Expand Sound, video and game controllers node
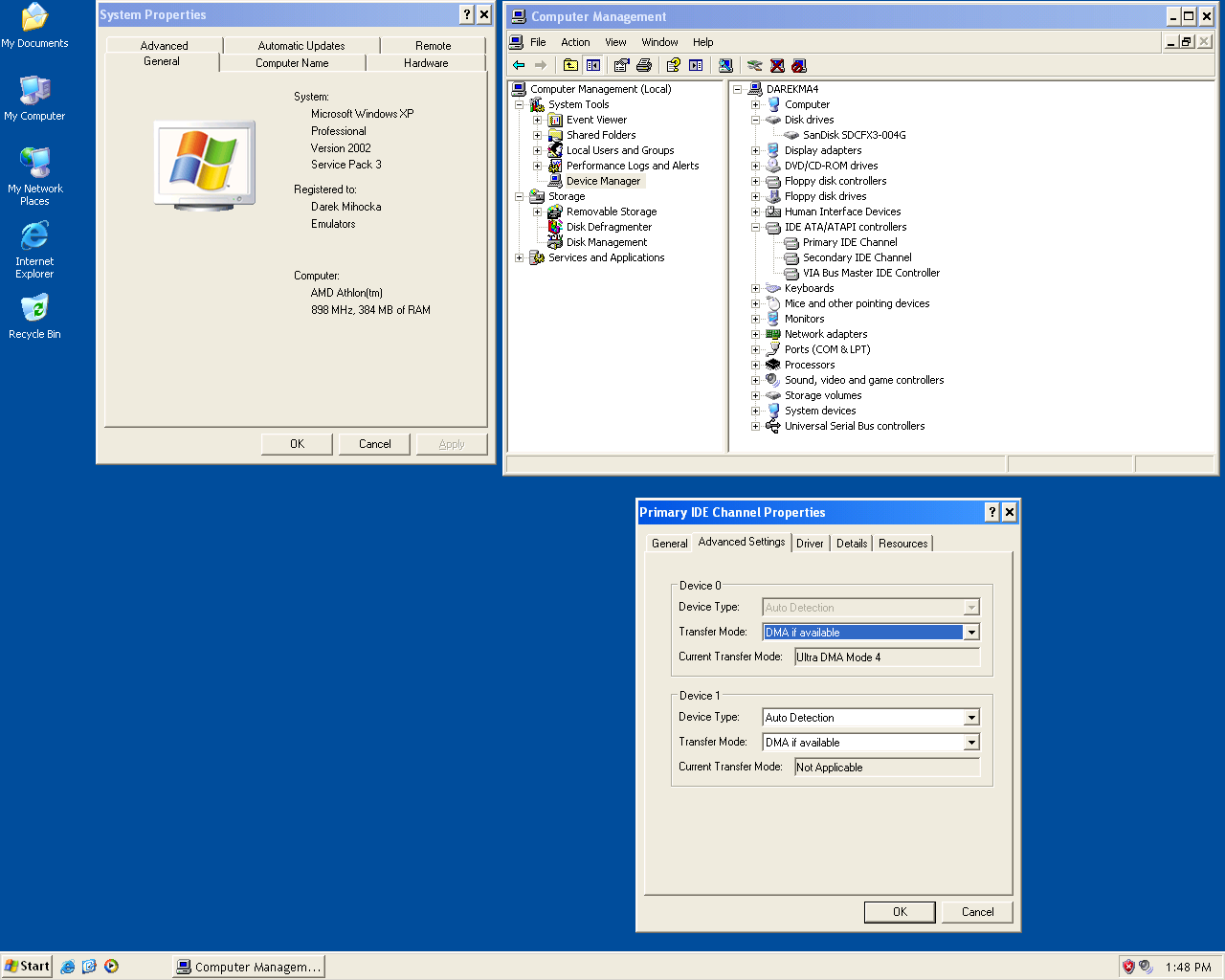The height and width of the screenshot is (980, 1225). coord(755,380)
